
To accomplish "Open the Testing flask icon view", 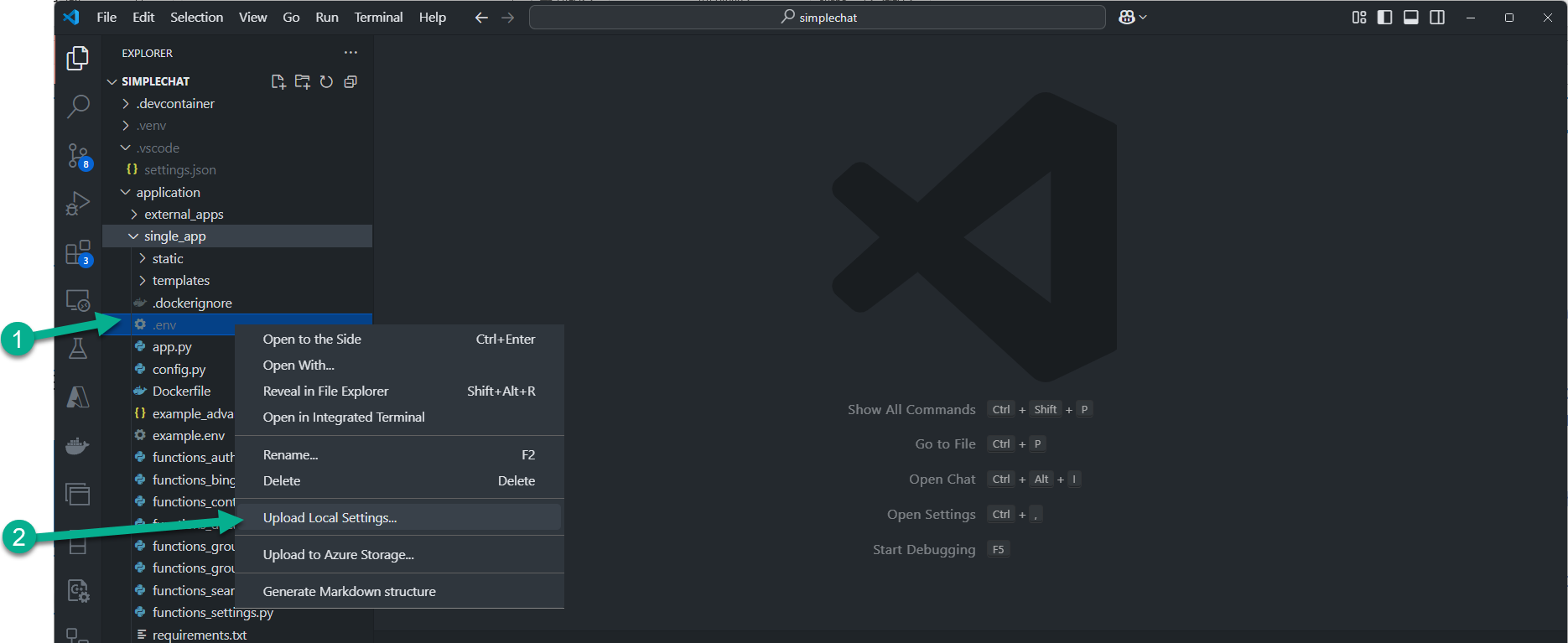I will point(78,349).
